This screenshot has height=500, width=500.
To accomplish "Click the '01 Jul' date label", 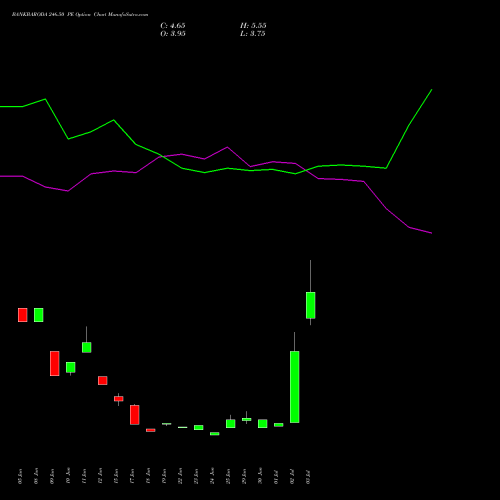I will (x=276, y=476).
